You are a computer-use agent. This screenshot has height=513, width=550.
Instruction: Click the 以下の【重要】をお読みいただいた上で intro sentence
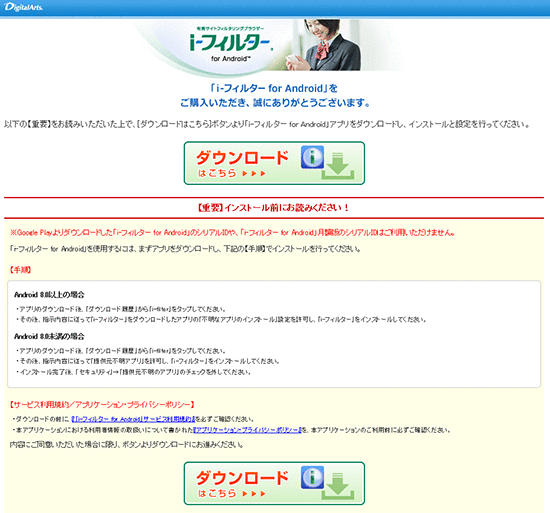tap(267, 124)
